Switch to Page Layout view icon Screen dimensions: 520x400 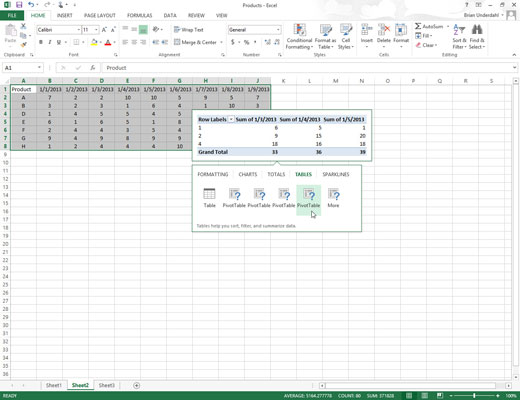[424, 396]
